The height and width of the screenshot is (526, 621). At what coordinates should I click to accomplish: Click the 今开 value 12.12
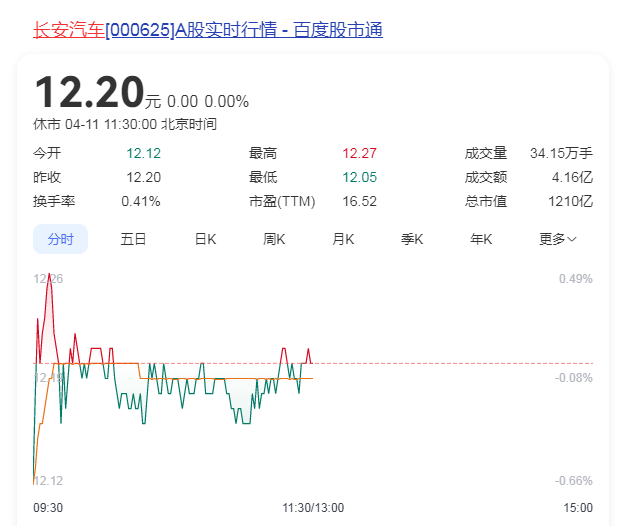143,153
